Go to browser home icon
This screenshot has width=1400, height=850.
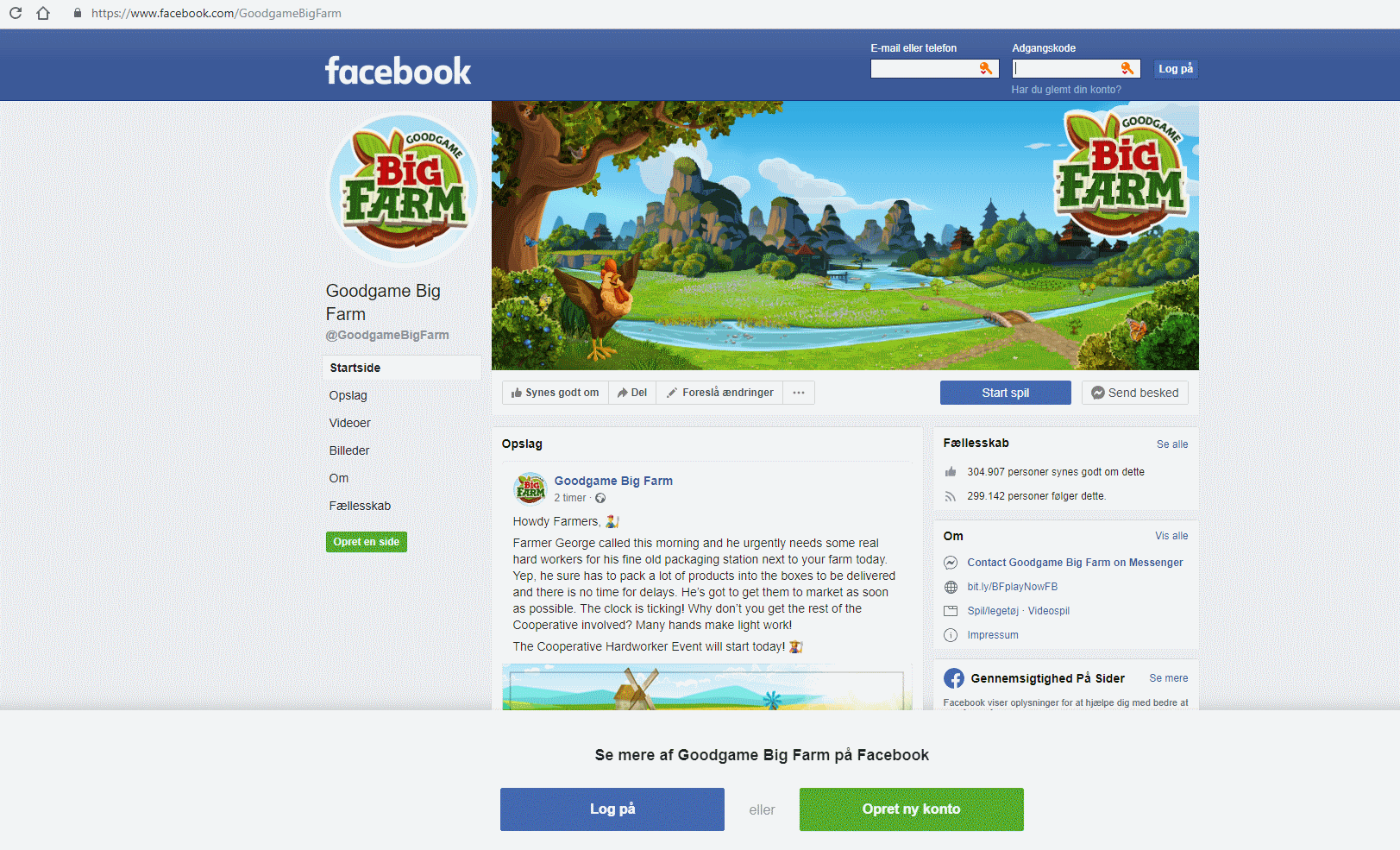(x=43, y=13)
